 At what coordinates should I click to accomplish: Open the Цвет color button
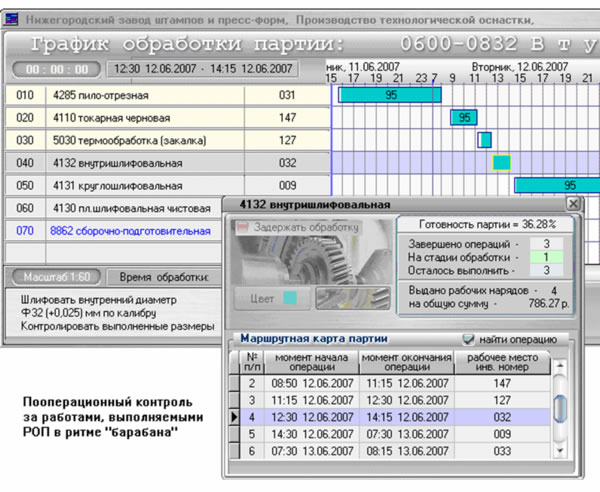(273, 298)
